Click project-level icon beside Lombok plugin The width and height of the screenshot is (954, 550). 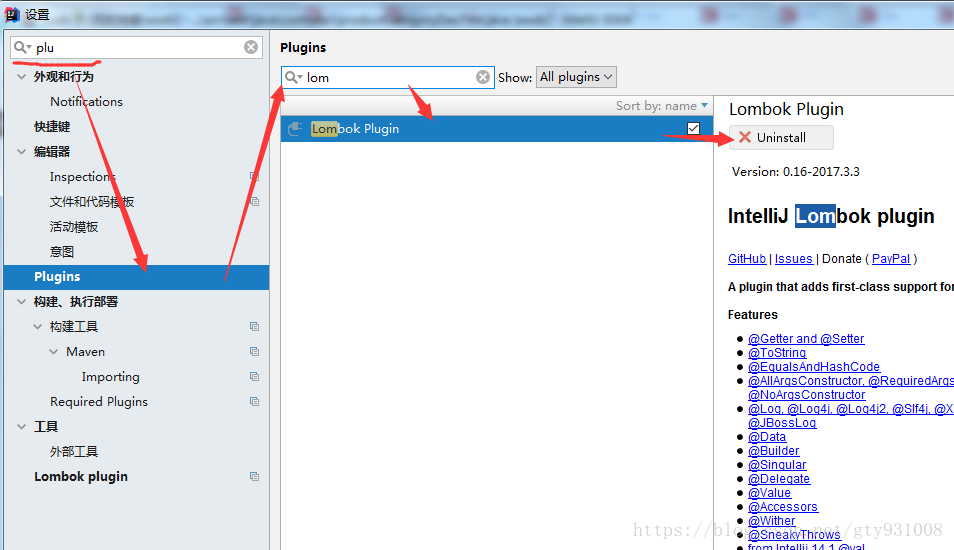254,476
